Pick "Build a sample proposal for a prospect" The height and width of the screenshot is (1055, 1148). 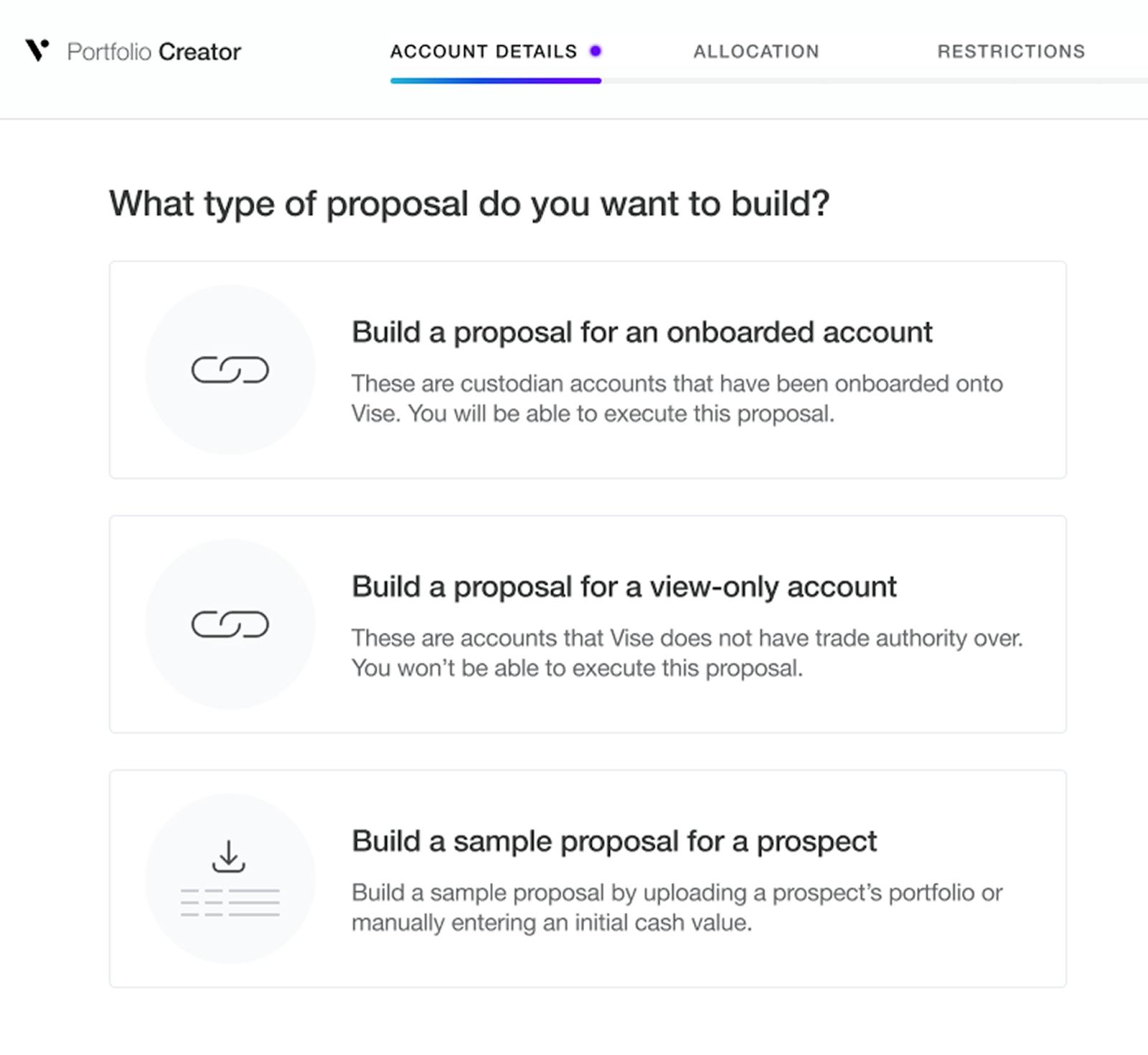613,841
